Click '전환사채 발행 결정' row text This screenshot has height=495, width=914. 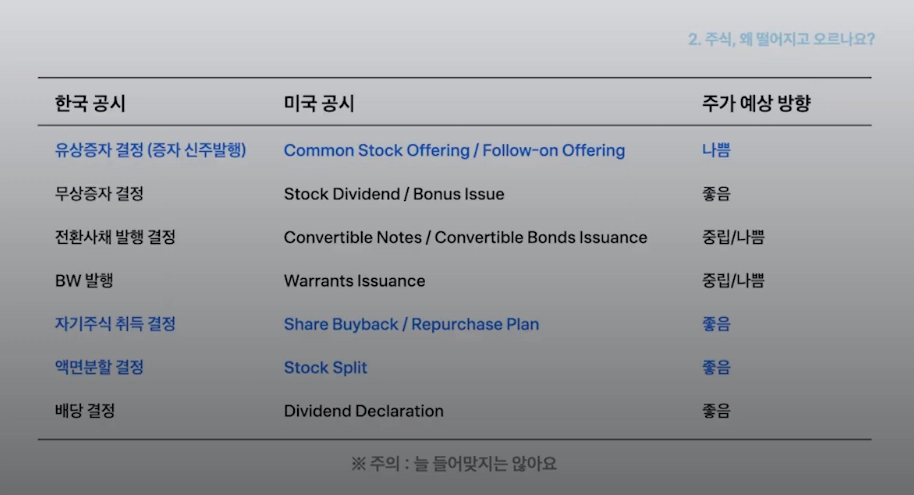[x=115, y=238]
